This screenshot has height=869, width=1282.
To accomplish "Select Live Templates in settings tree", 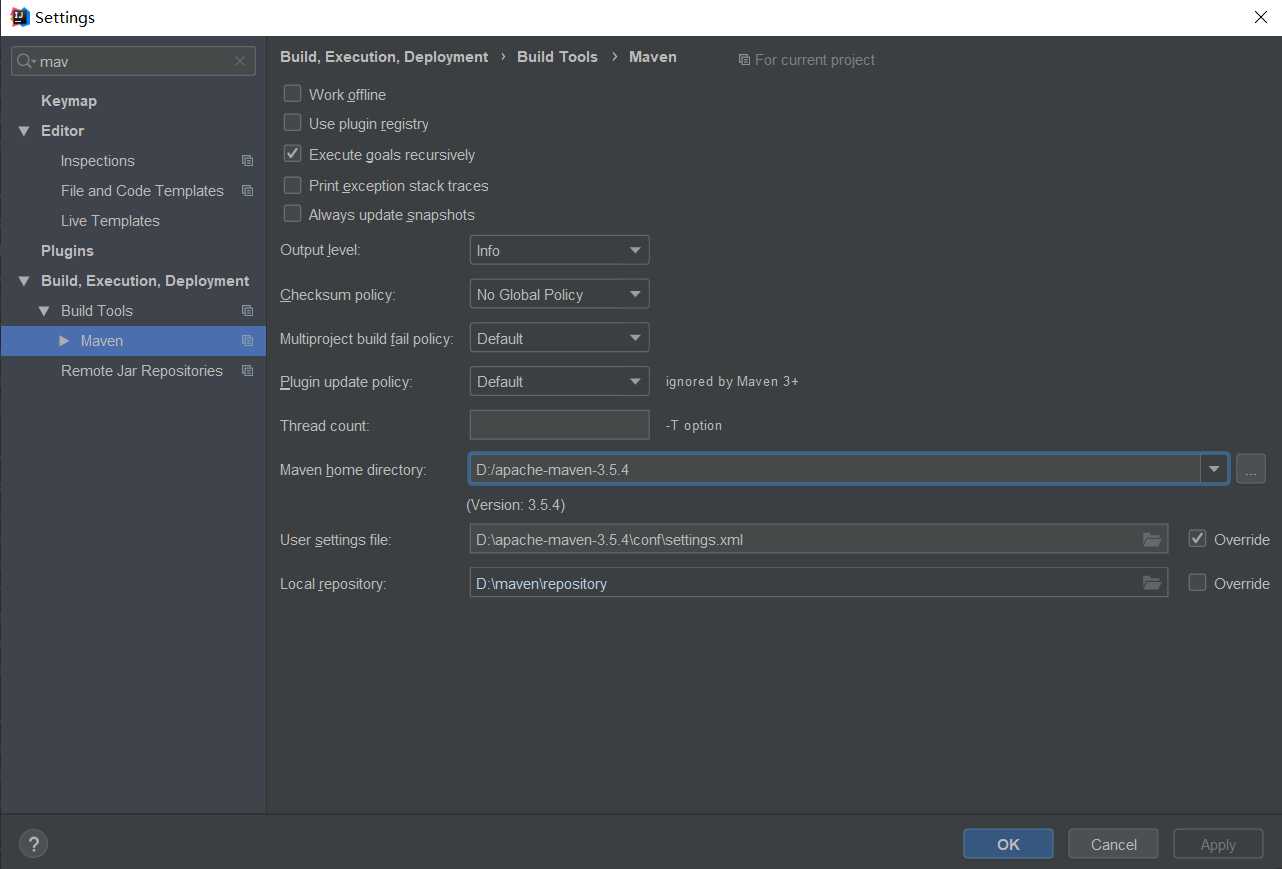I will pos(110,221).
